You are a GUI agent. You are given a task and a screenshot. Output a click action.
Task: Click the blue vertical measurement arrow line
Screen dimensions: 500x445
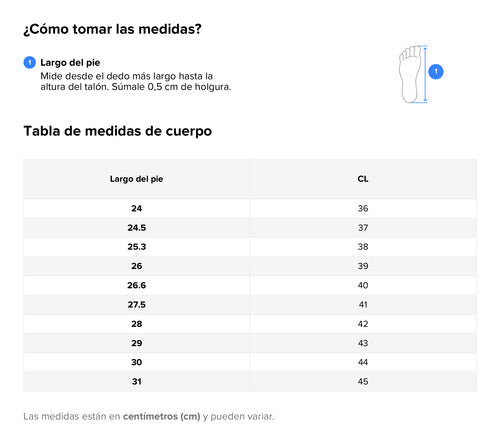click(425, 74)
